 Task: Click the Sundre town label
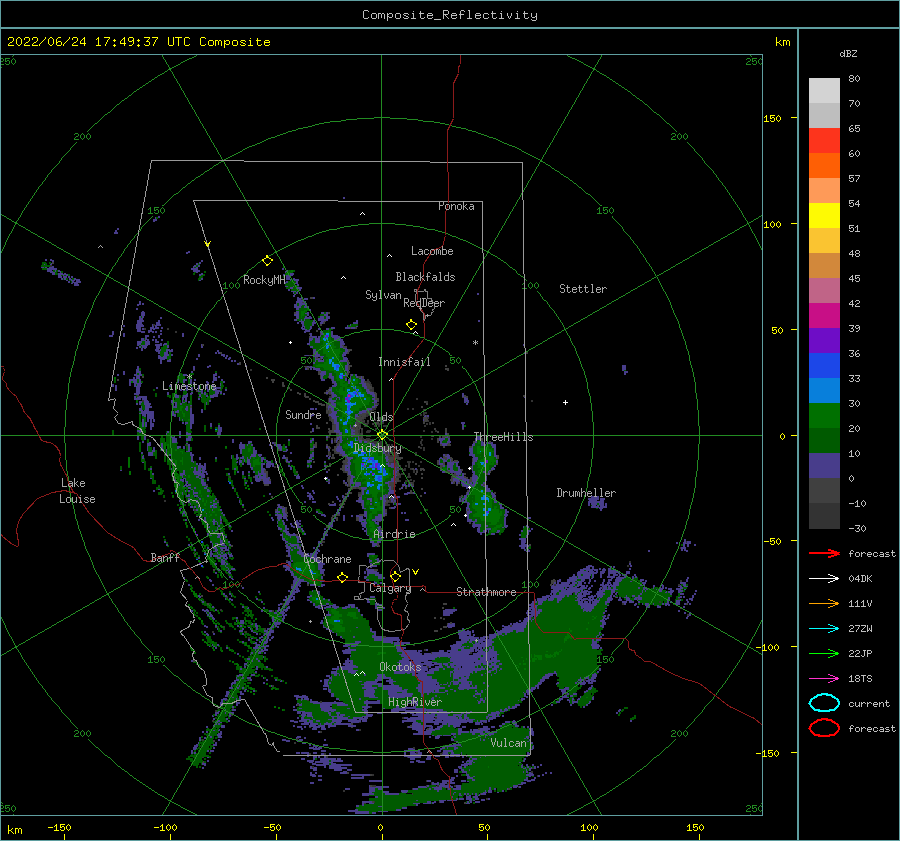tap(303, 414)
